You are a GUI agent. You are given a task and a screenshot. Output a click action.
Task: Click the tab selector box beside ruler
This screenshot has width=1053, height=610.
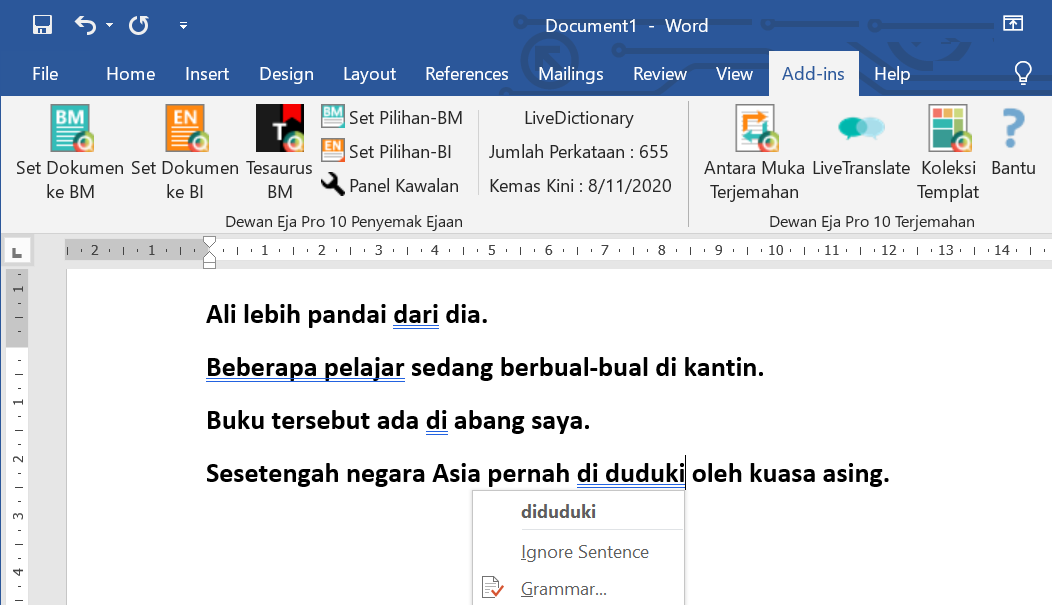point(18,250)
